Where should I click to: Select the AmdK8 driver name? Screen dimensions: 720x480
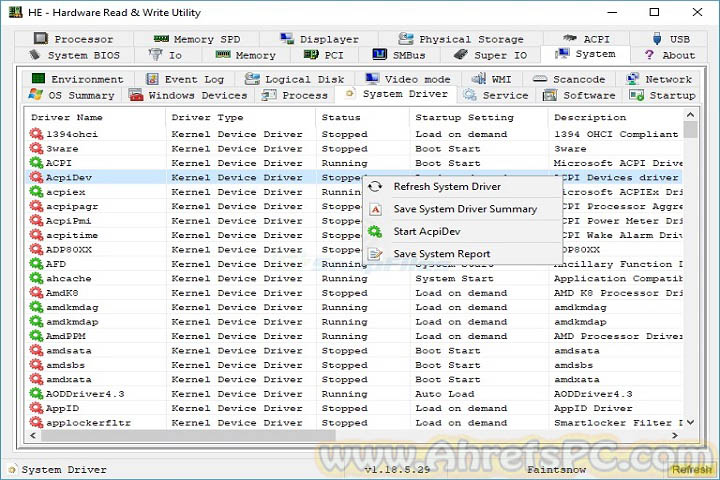(62, 293)
